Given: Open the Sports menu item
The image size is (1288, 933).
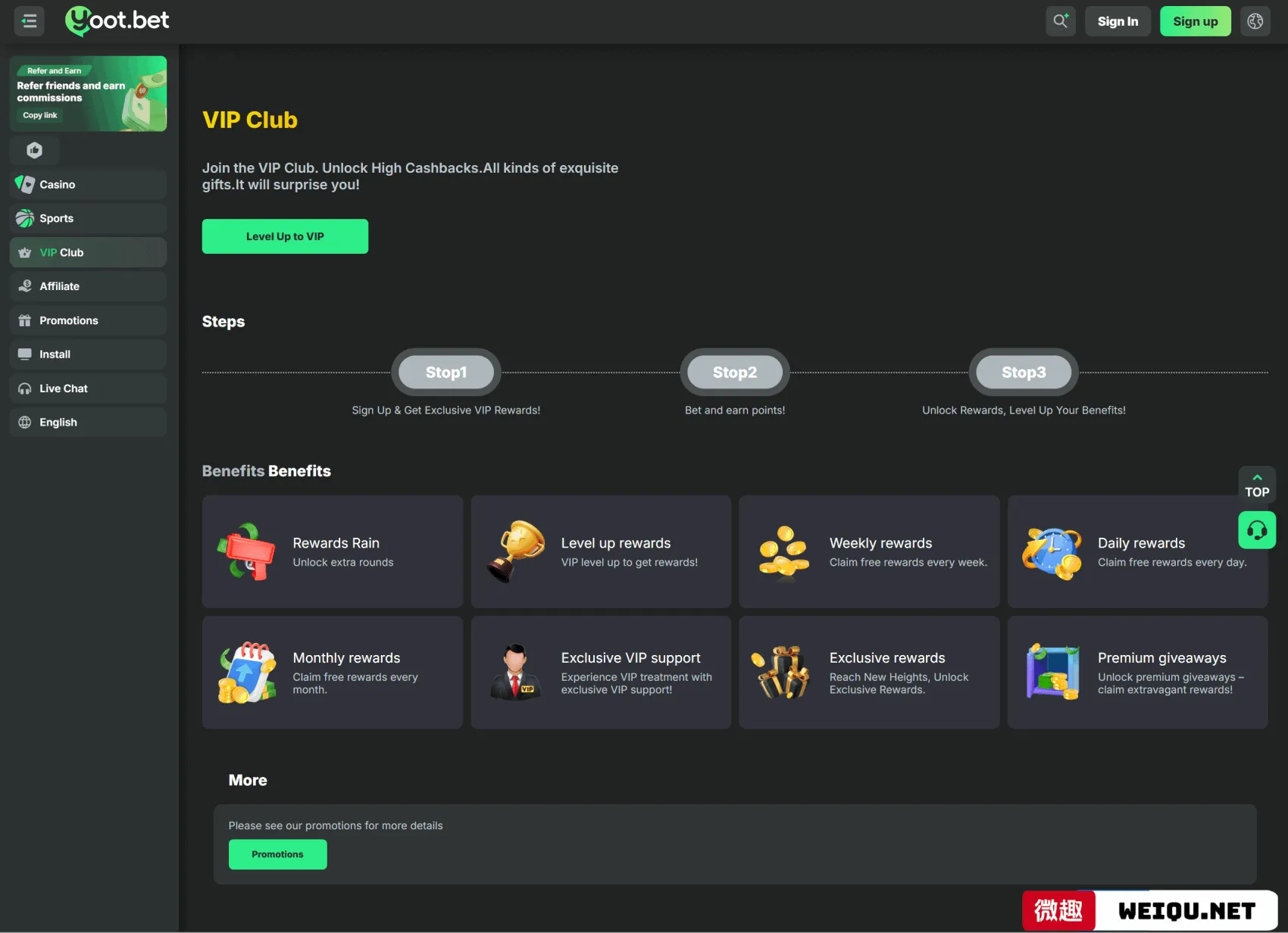Looking at the screenshot, I should [x=88, y=218].
